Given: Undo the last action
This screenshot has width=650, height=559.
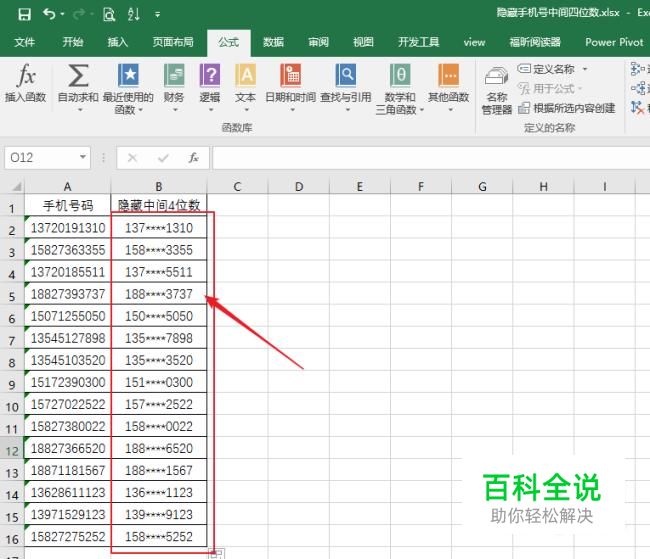Looking at the screenshot, I should [x=49, y=15].
